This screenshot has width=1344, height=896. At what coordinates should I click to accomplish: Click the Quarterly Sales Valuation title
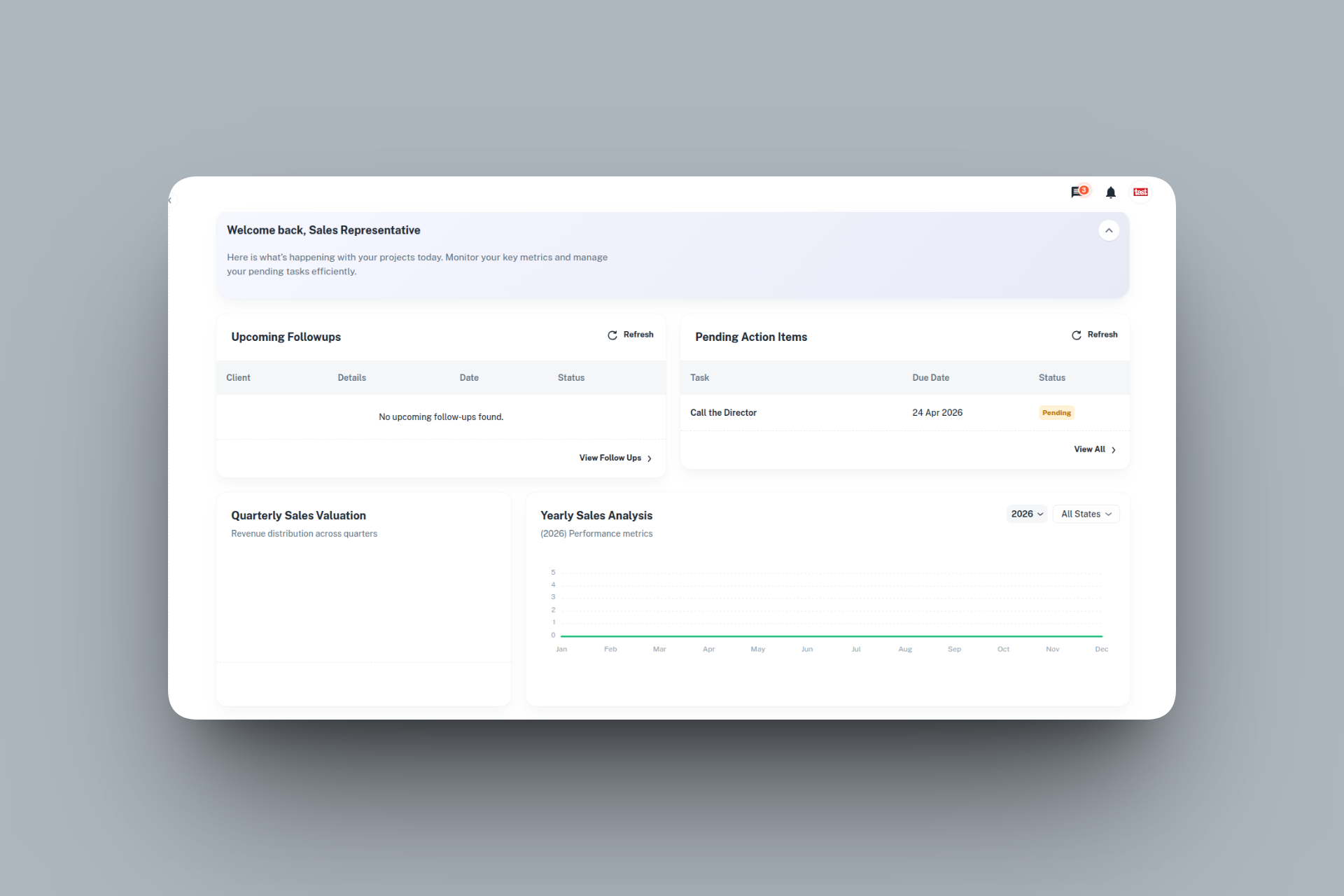click(298, 515)
